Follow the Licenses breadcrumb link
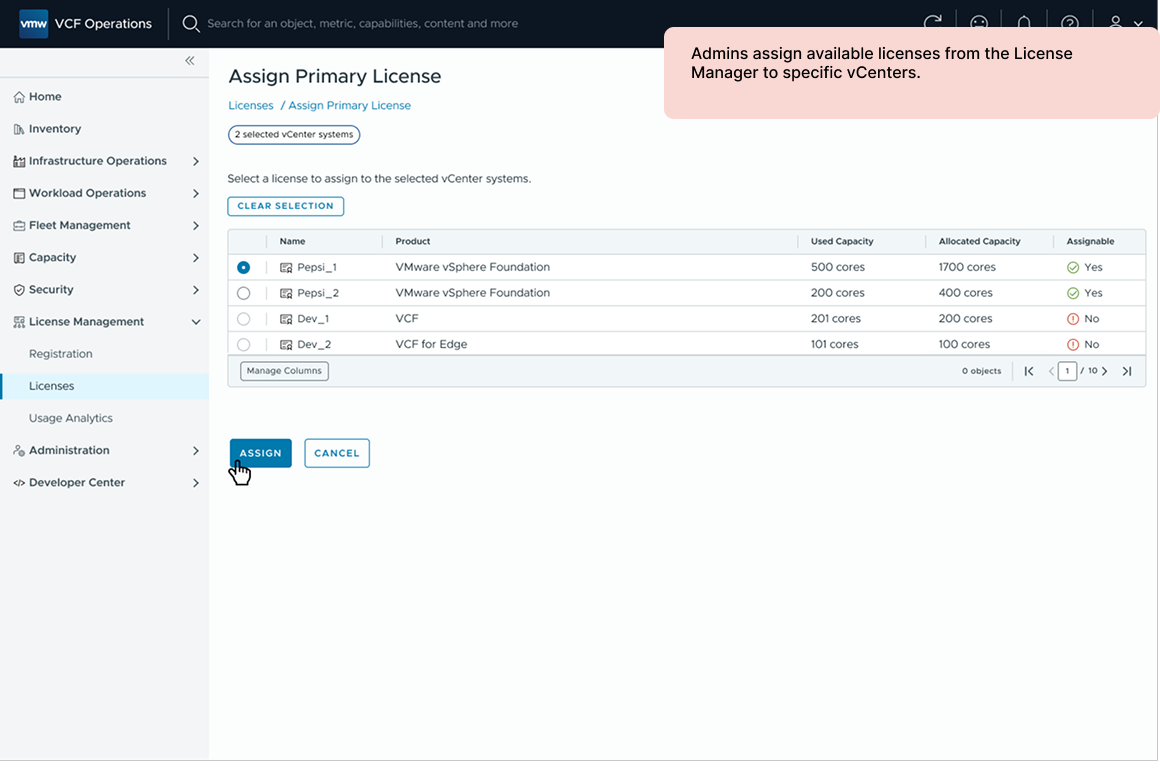The height and width of the screenshot is (769, 1160). [251, 106]
